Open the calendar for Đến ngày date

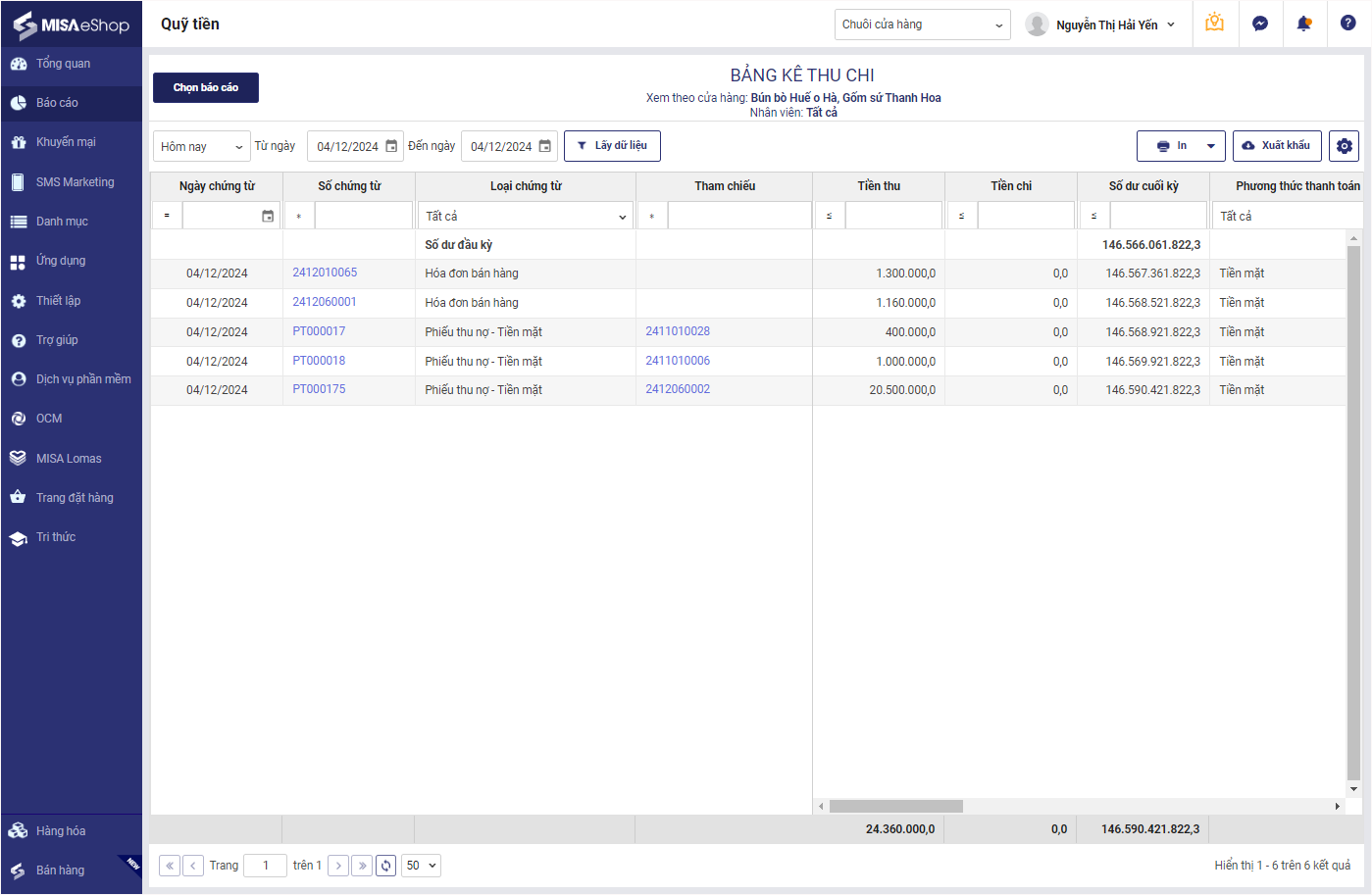(545, 146)
